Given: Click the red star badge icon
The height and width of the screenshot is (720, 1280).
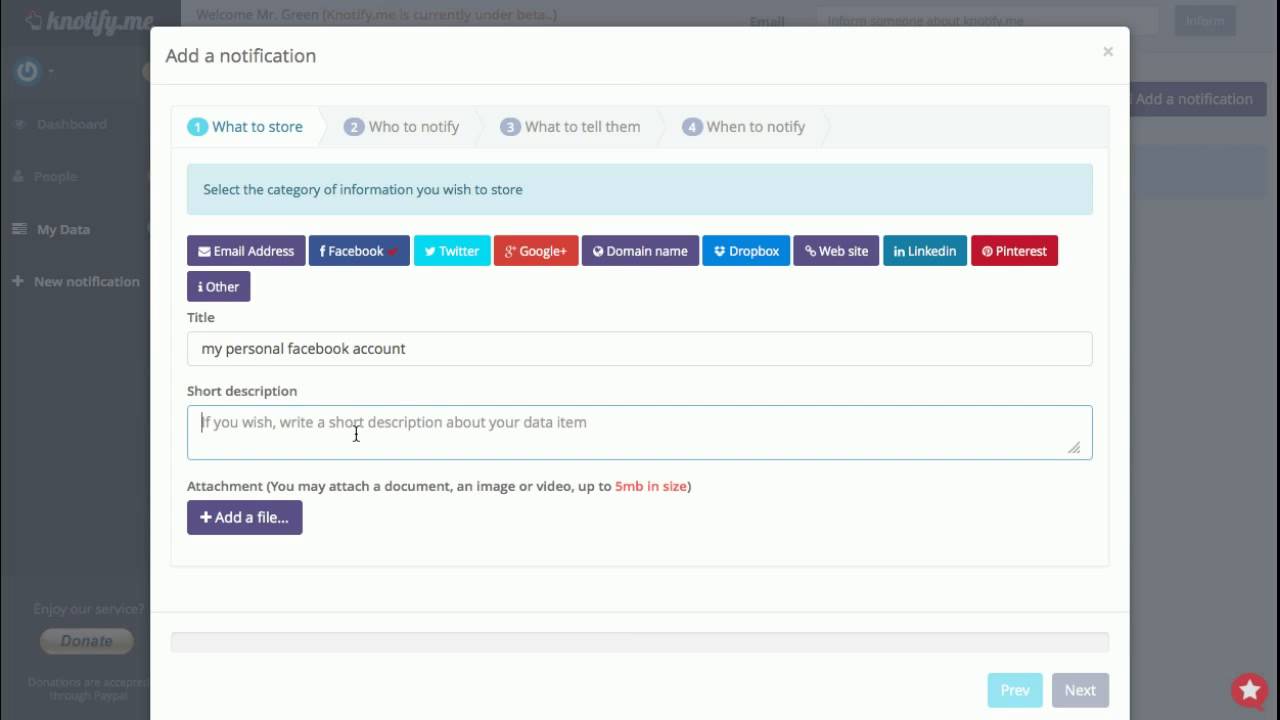Looking at the screenshot, I should point(1249,690).
